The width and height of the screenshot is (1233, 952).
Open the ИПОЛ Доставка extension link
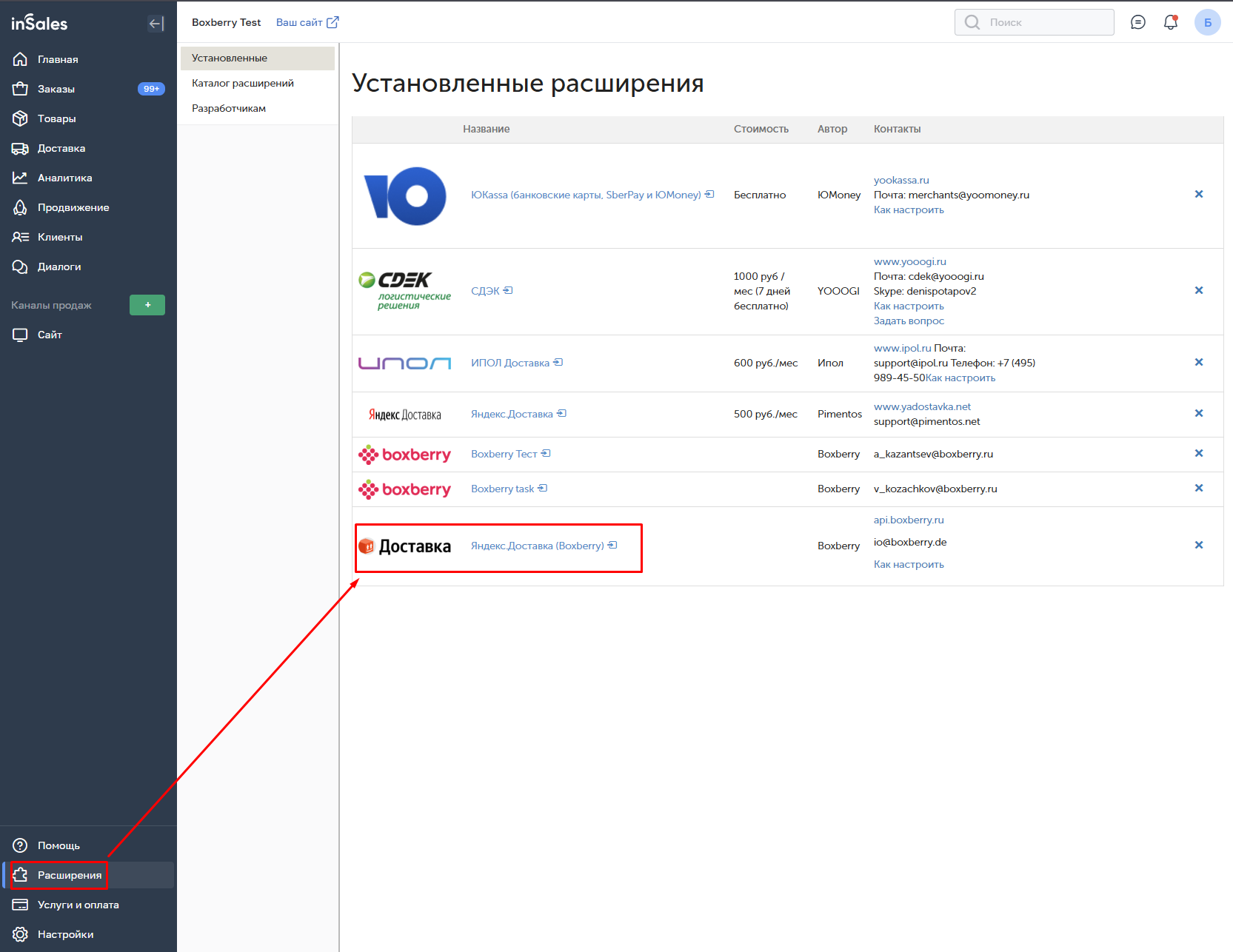pyautogui.click(x=510, y=363)
